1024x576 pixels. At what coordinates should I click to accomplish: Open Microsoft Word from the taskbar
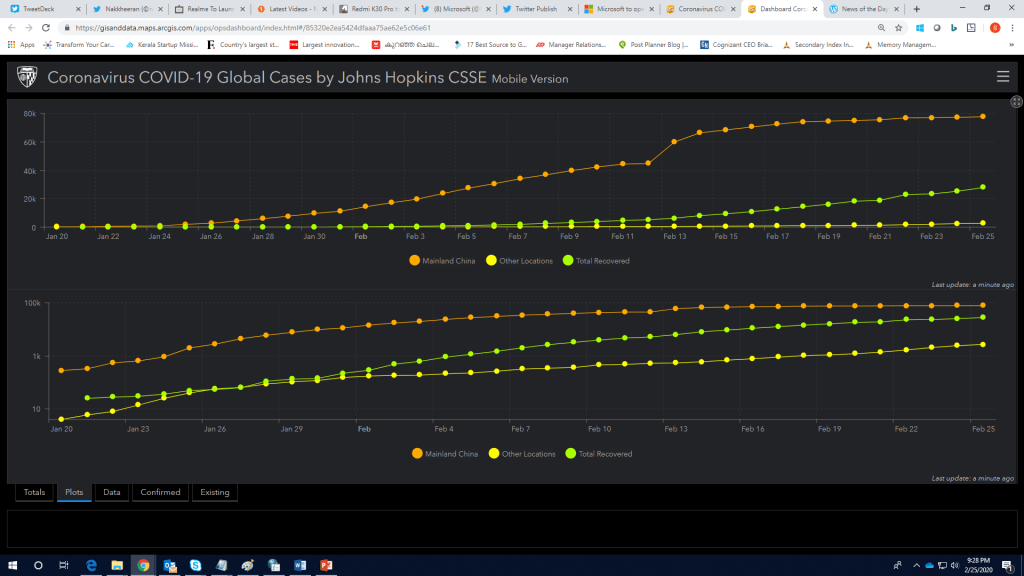(299, 565)
